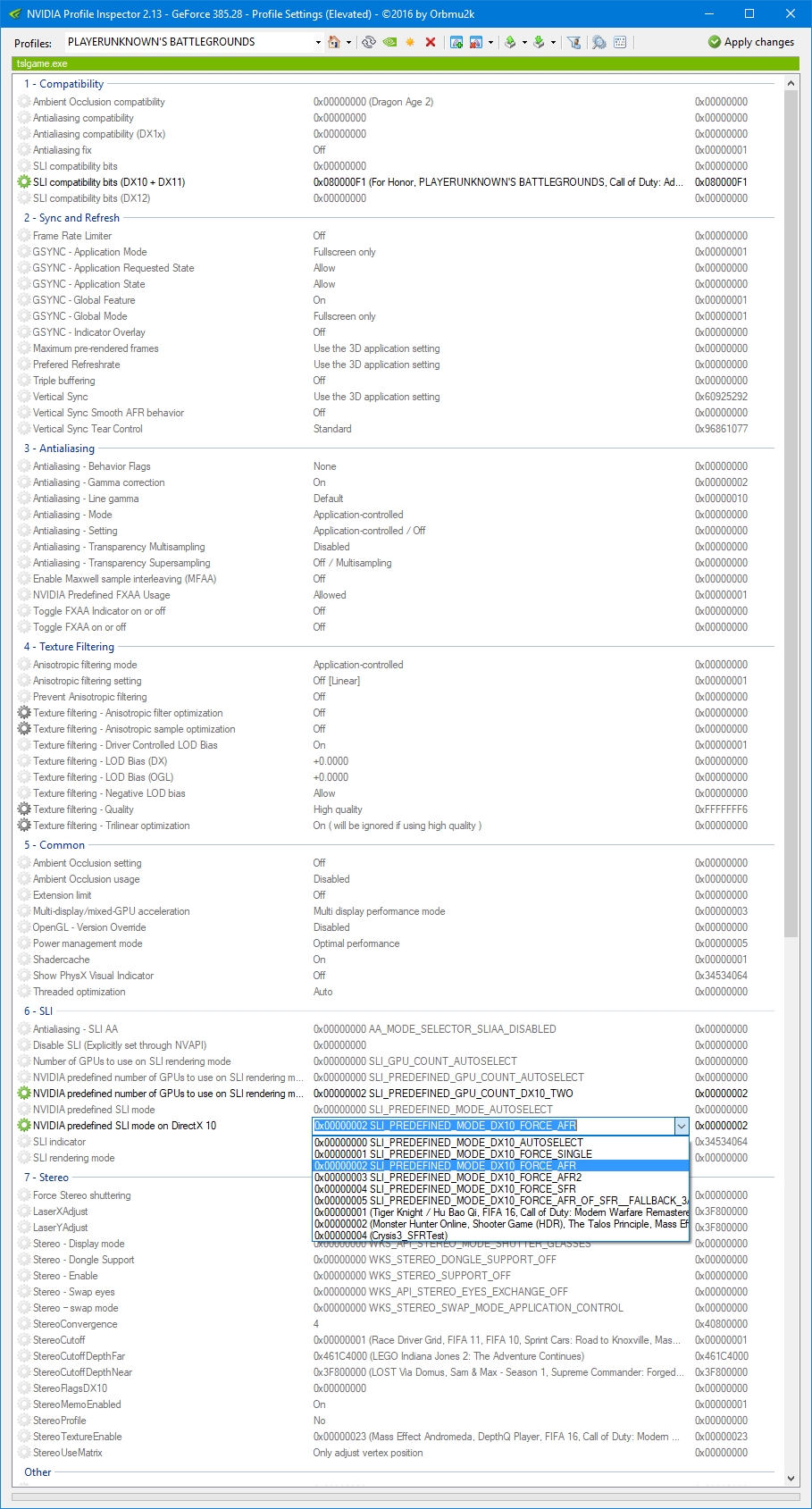Click the 'Optimal performance' power management value

(356, 943)
